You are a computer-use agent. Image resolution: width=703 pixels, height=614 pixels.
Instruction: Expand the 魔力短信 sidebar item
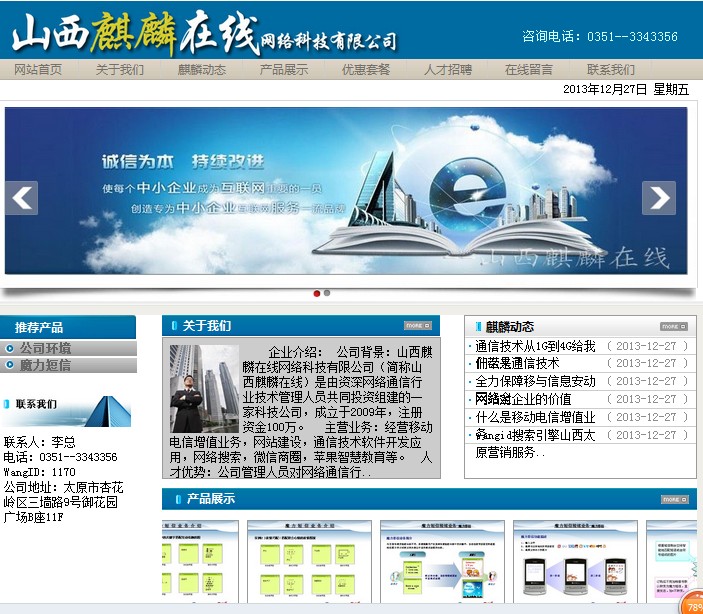[x=46, y=365]
